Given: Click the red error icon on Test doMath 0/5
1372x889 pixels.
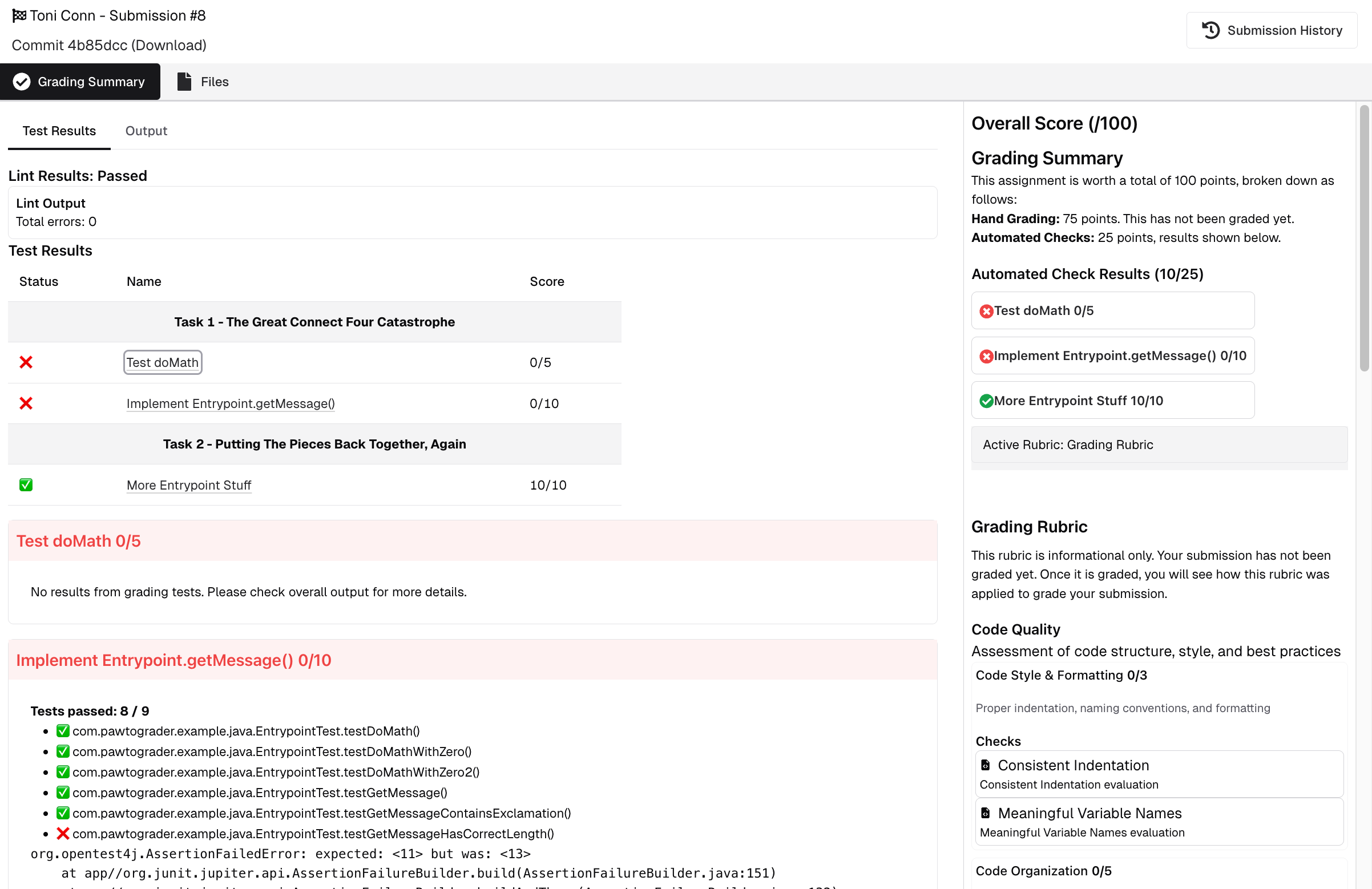Looking at the screenshot, I should [x=987, y=310].
